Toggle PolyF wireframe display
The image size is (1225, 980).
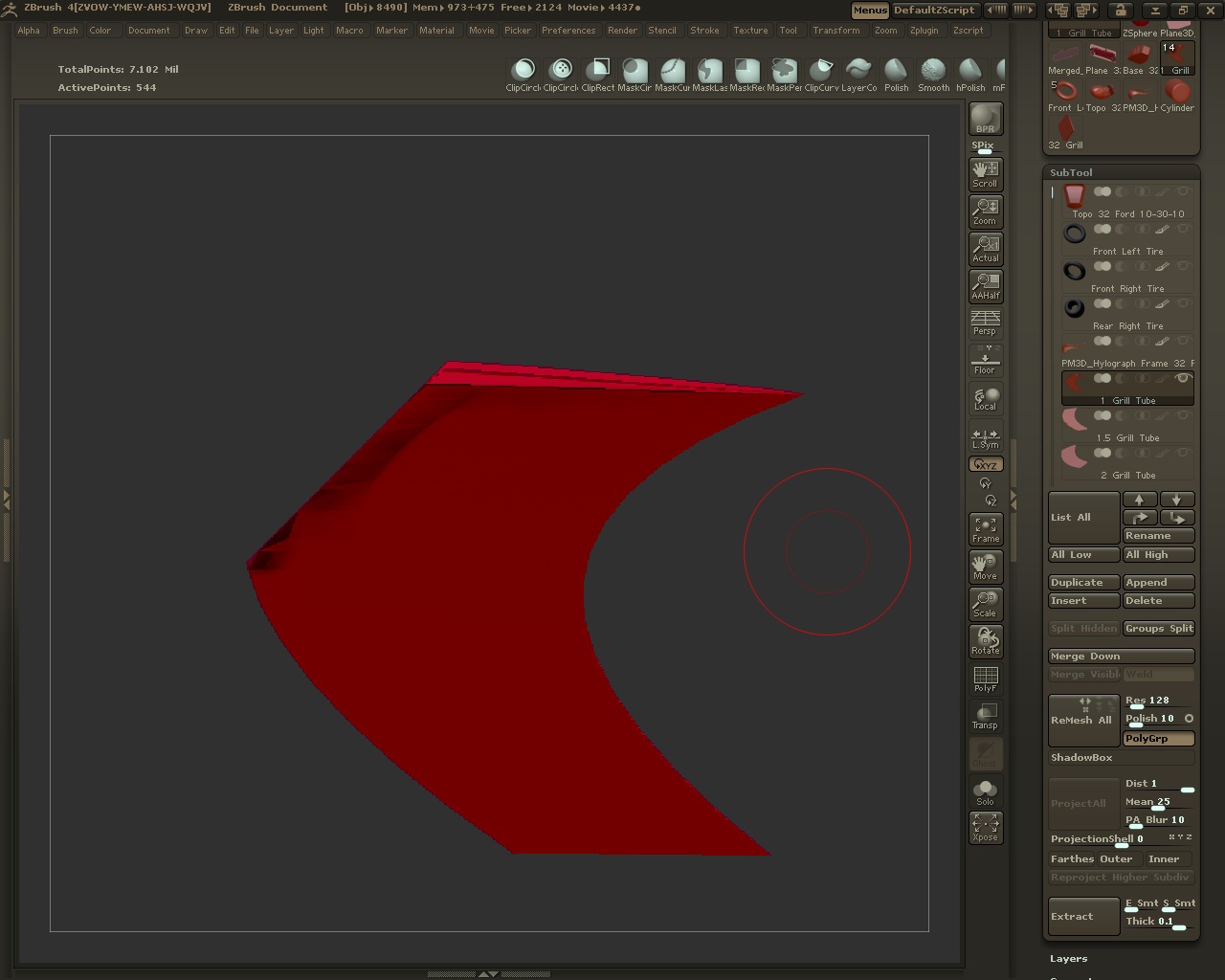985,679
